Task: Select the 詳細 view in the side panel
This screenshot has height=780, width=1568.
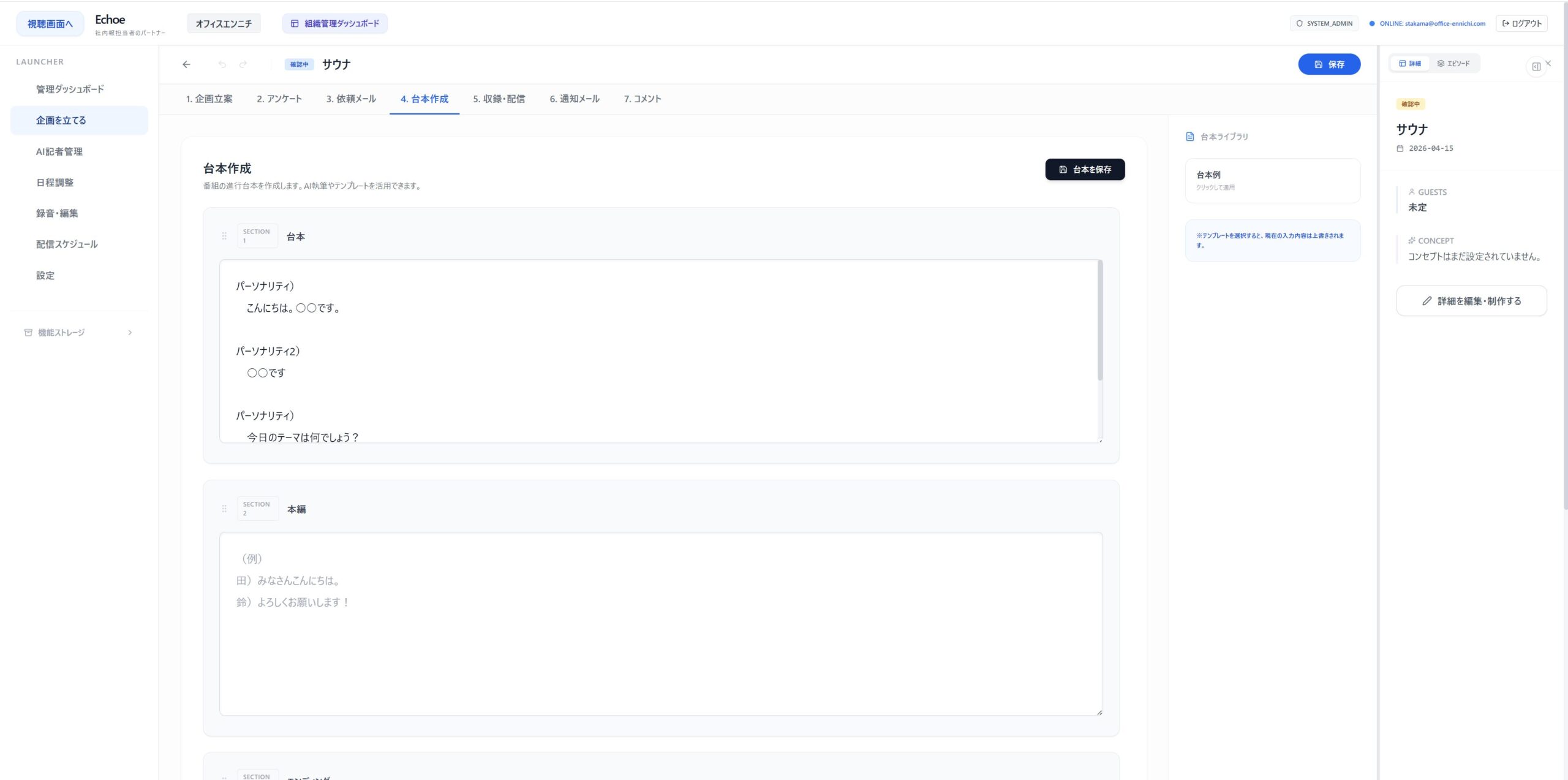Action: click(1410, 64)
